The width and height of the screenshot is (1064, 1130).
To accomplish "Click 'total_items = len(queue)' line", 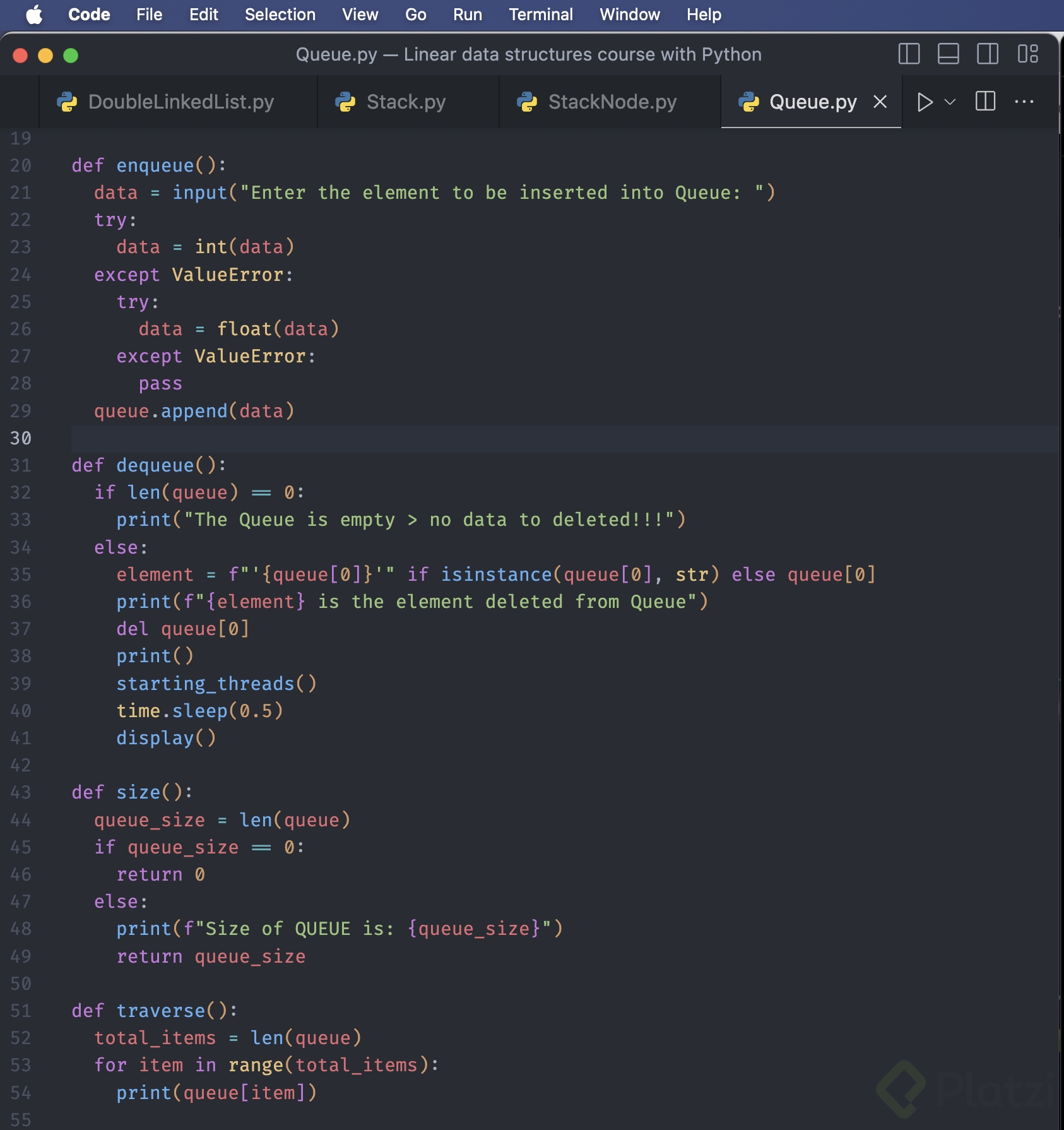I will pos(228,1038).
